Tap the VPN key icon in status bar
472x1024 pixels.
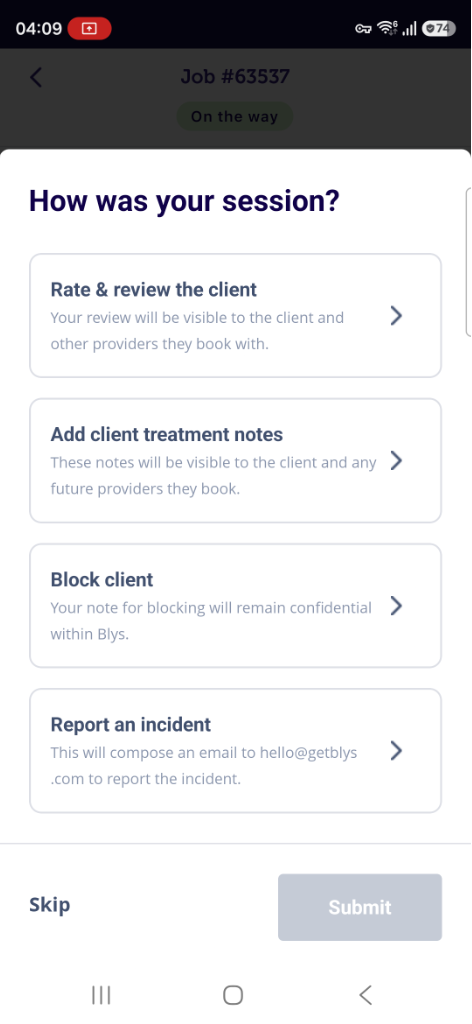363,29
